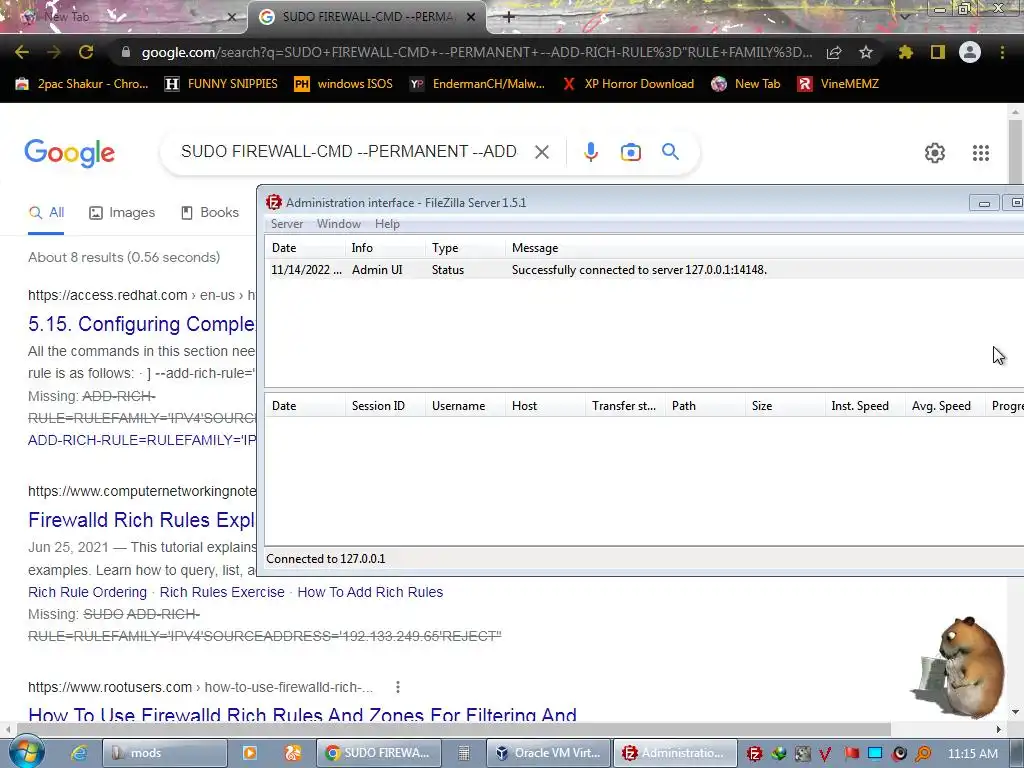Select the All results tab
This screenshot has width=1024, height=768.
pos(46,213)
